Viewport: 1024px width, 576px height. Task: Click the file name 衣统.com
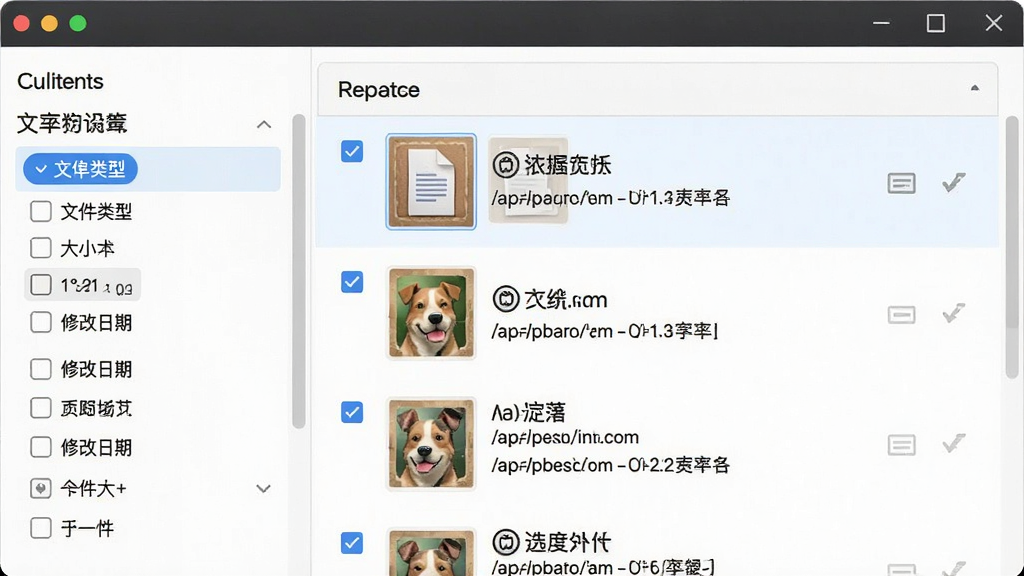click(566, 300)
